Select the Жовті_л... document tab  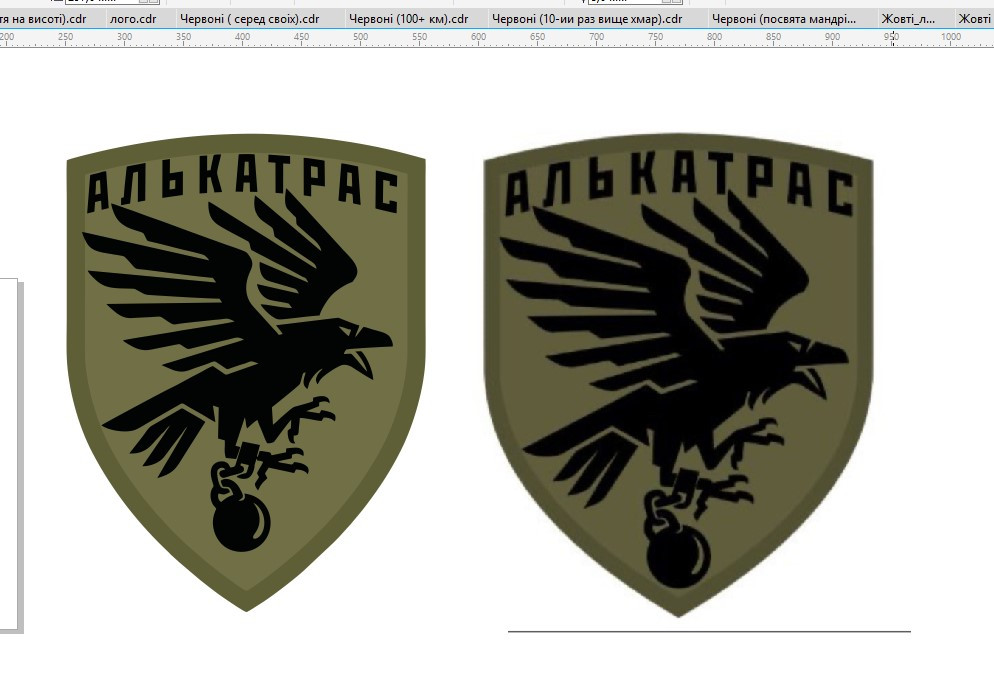[x=908, y=19]
